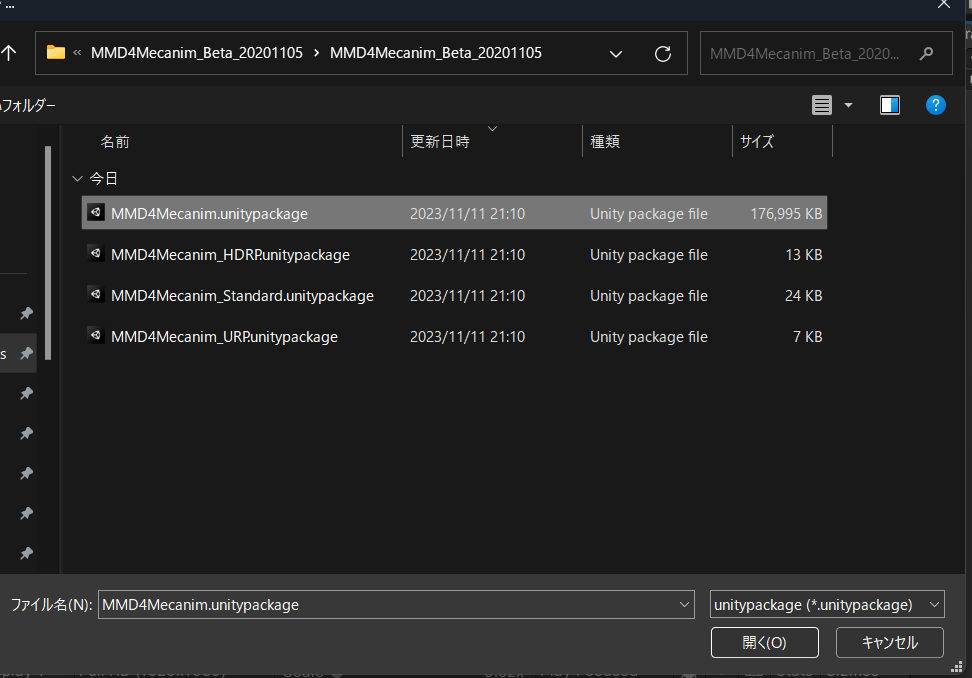Click Unity icon of MMD4Mecanim_Standard.unitypackage
The height and width of the screenshot is (678, 972).
click(x=95, y=294)
